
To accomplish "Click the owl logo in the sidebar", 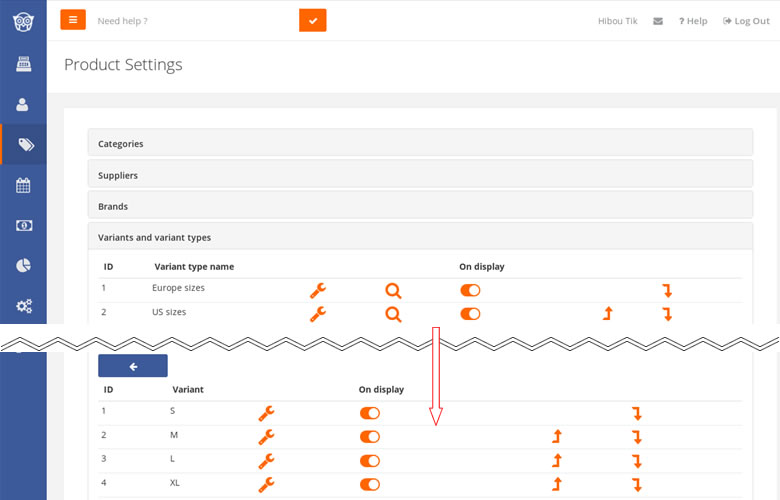I will pyautogui.click(x=23, y=22).
